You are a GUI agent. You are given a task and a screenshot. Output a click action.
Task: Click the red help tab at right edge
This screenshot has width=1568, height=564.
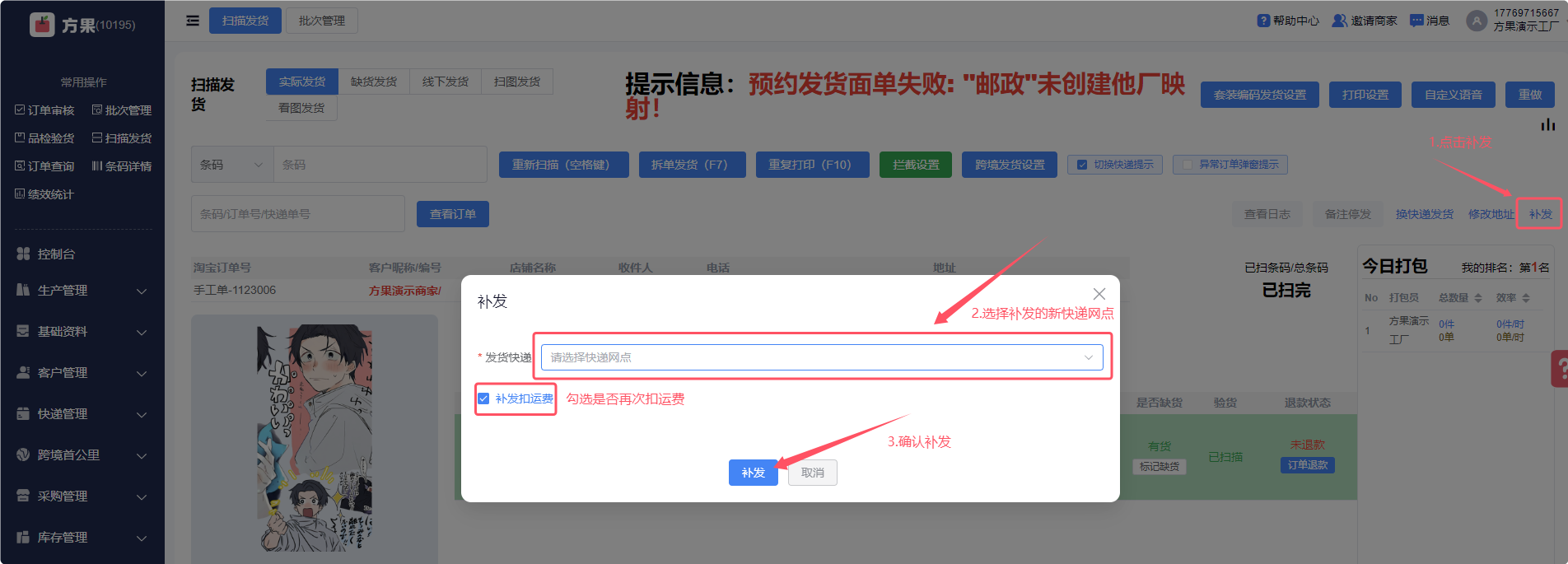click(x=1559, y=369)
